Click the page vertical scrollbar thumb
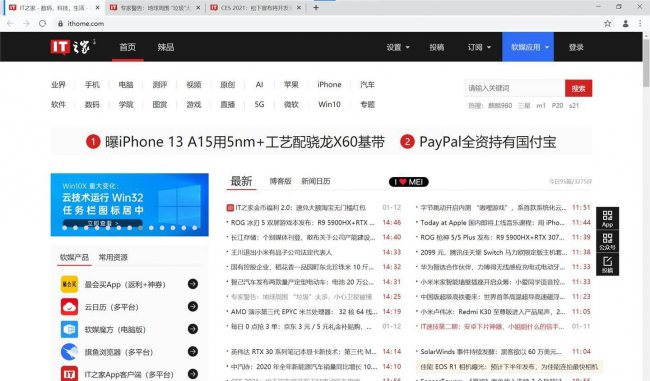650x381 pixels. click(646, 63)
